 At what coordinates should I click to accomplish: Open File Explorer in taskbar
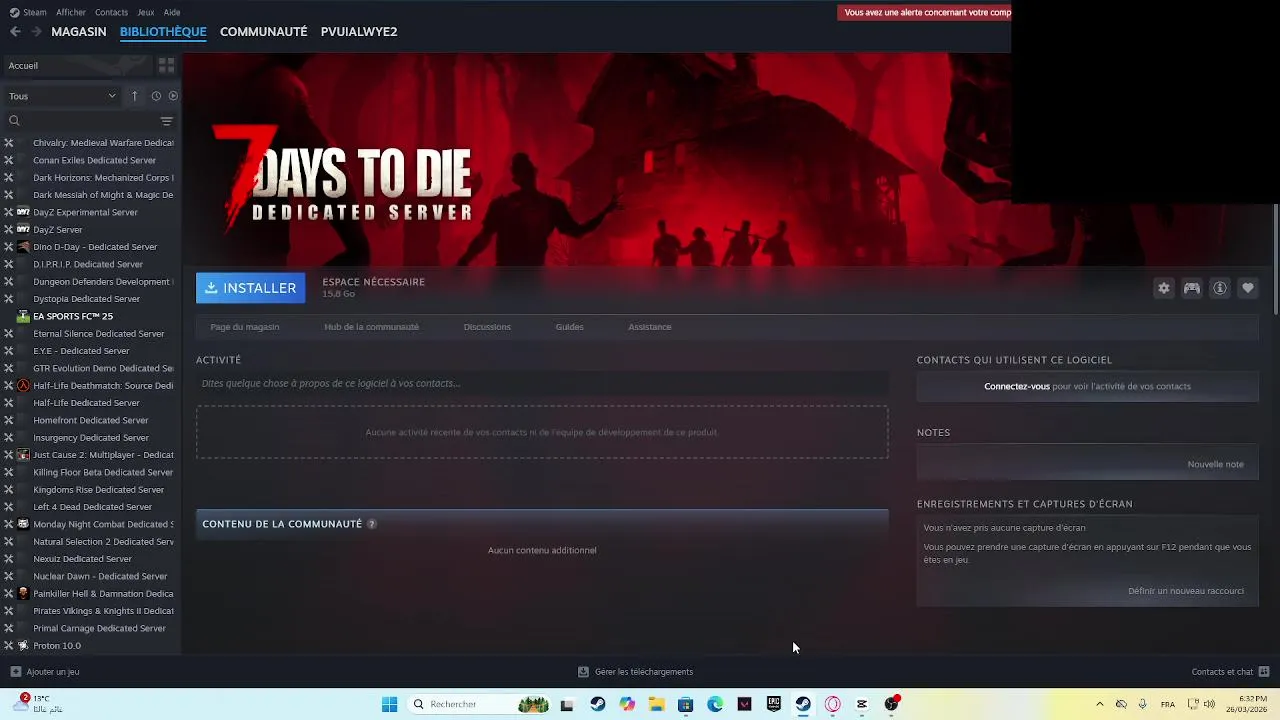[x=656, y=704]
